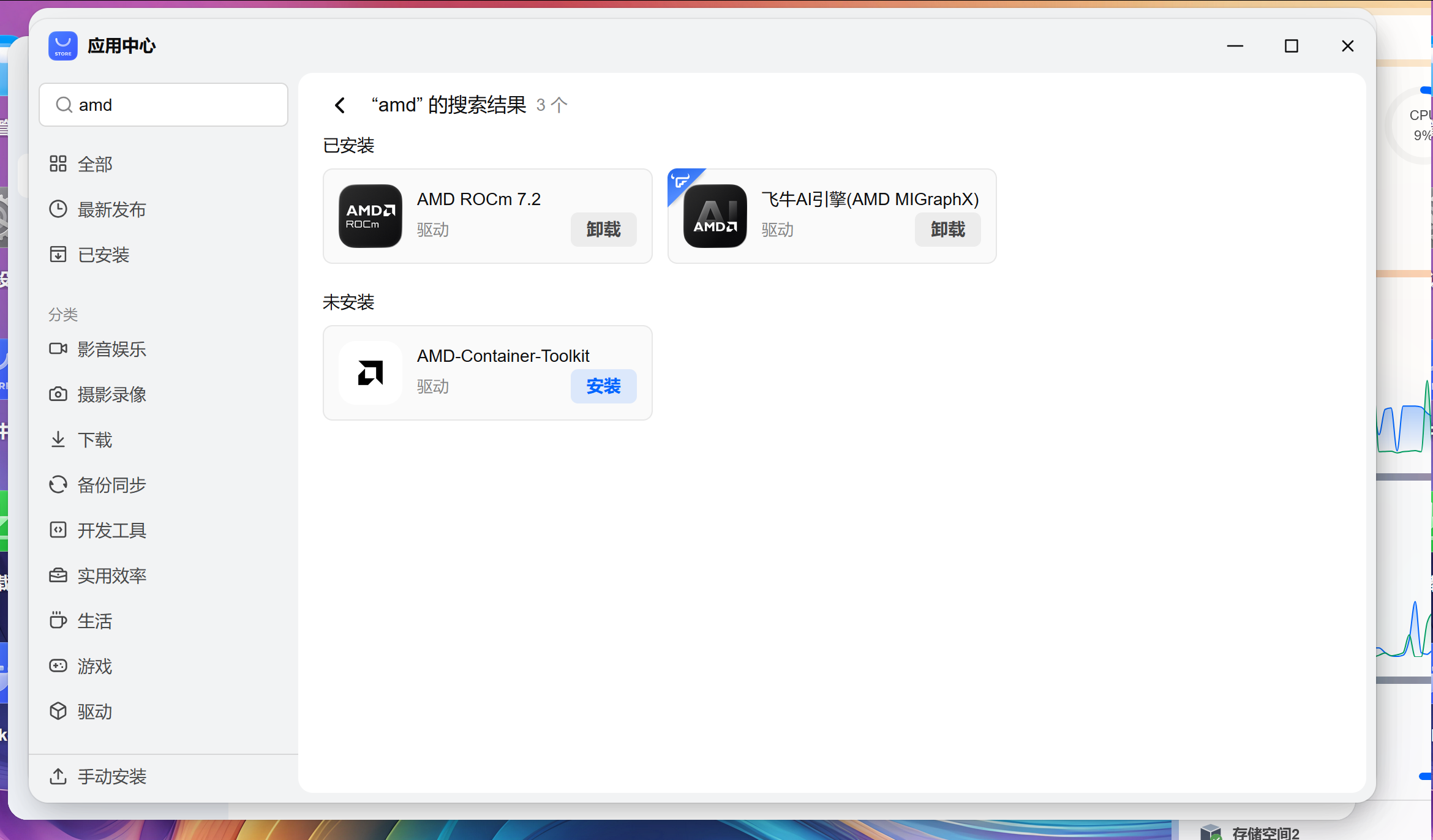Click the 摄影录像 camera icon

pos(58,394)
